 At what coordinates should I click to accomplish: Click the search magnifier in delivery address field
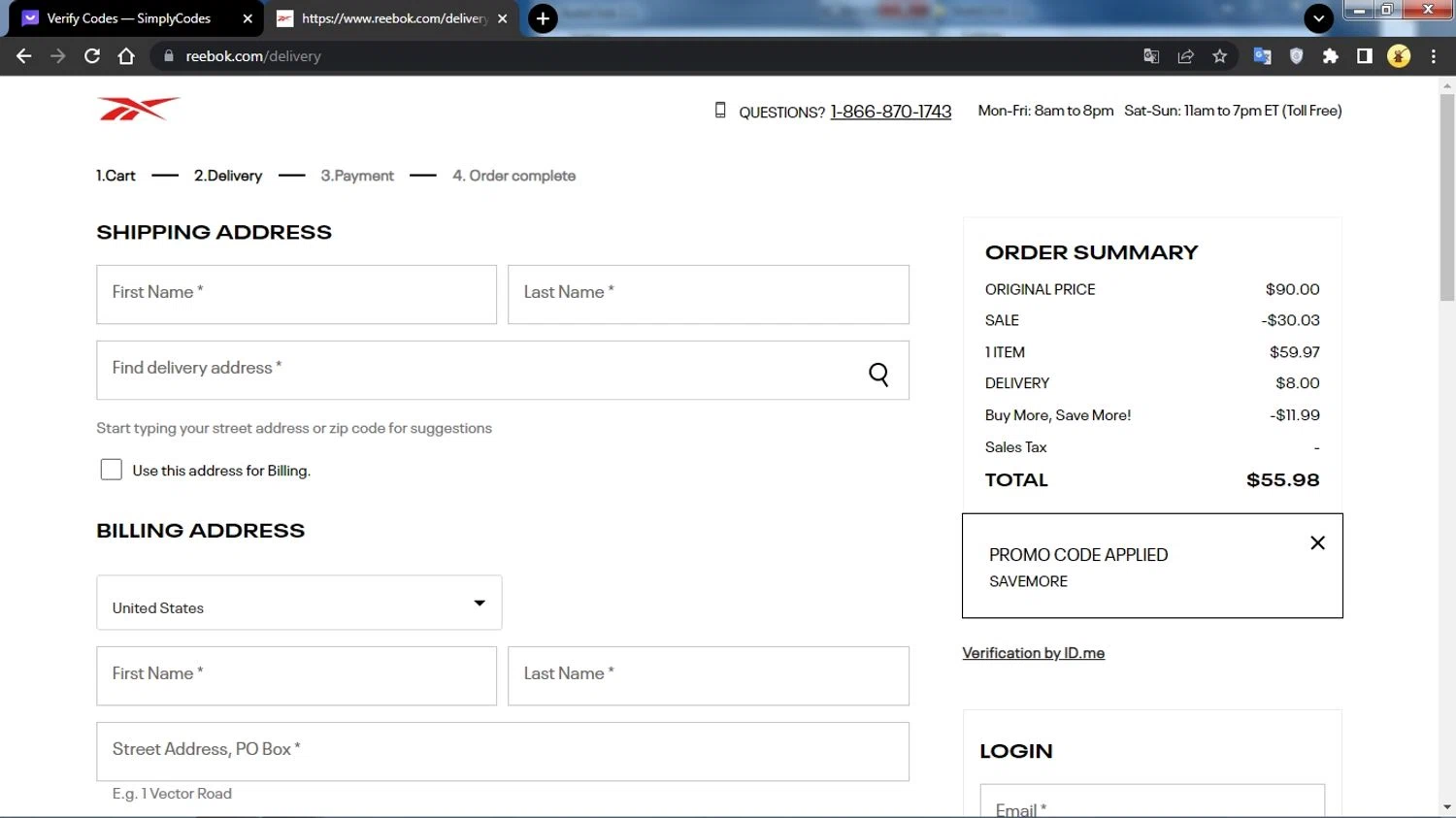878,374
